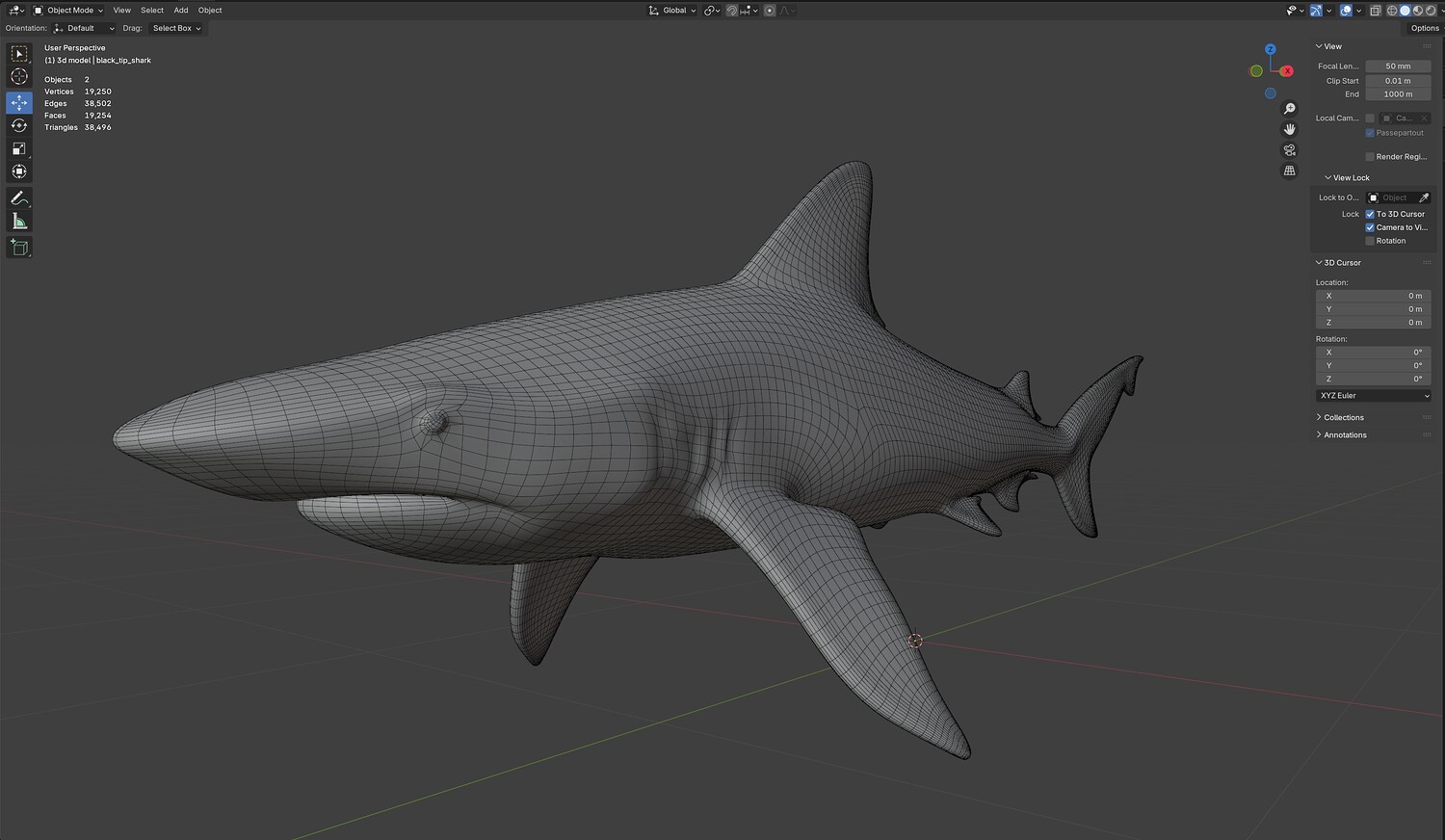Enable the Local Camera checkbox
The image size is (1445, 840).
1370,118
